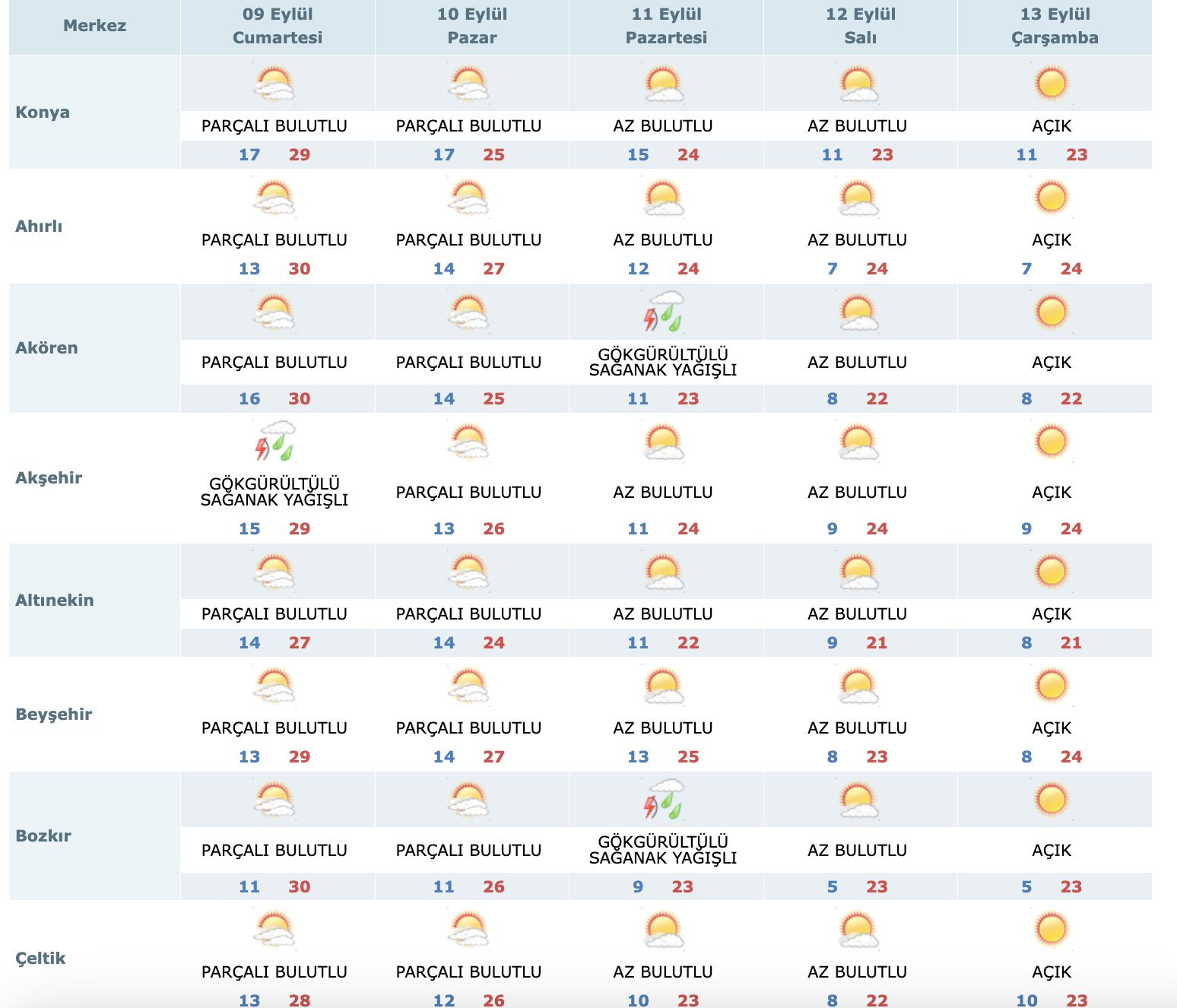Open the Konya district row label
This screenshot has width=1177, height=1008.
click(43, 112)
